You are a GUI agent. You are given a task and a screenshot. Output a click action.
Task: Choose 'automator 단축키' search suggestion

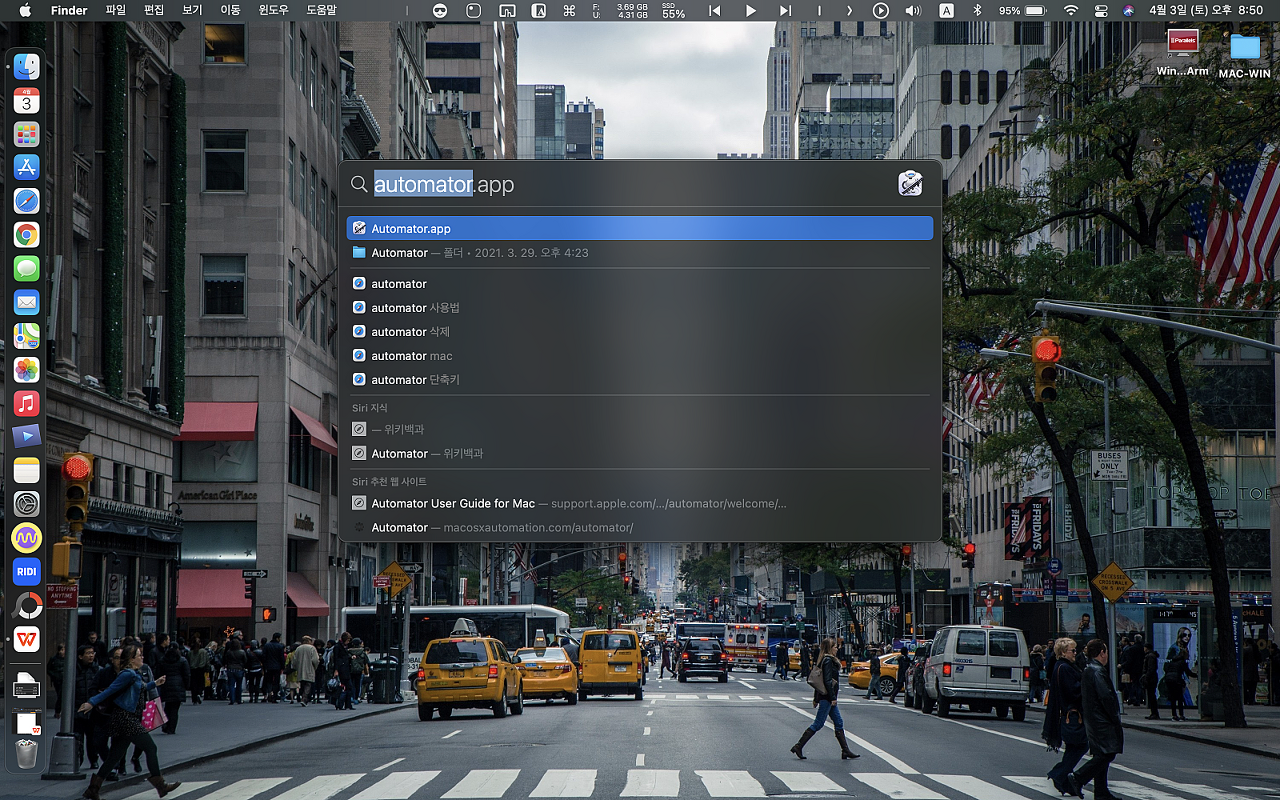click(640, 380)
